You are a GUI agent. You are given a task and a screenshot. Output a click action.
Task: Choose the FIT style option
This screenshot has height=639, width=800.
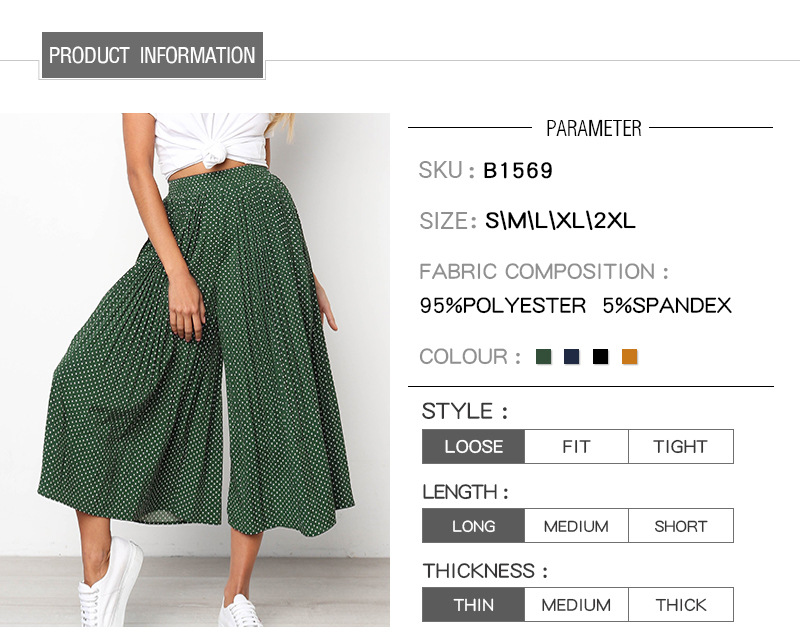576,447
